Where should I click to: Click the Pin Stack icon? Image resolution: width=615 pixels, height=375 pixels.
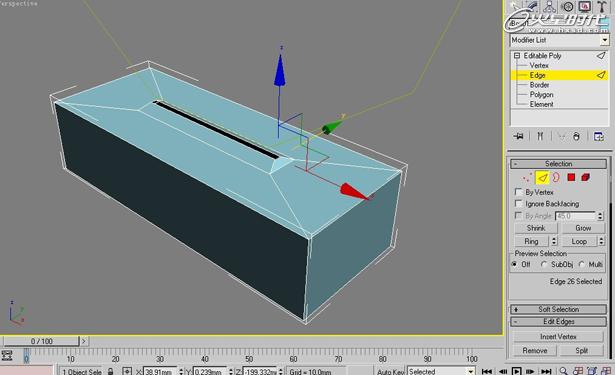518,136
